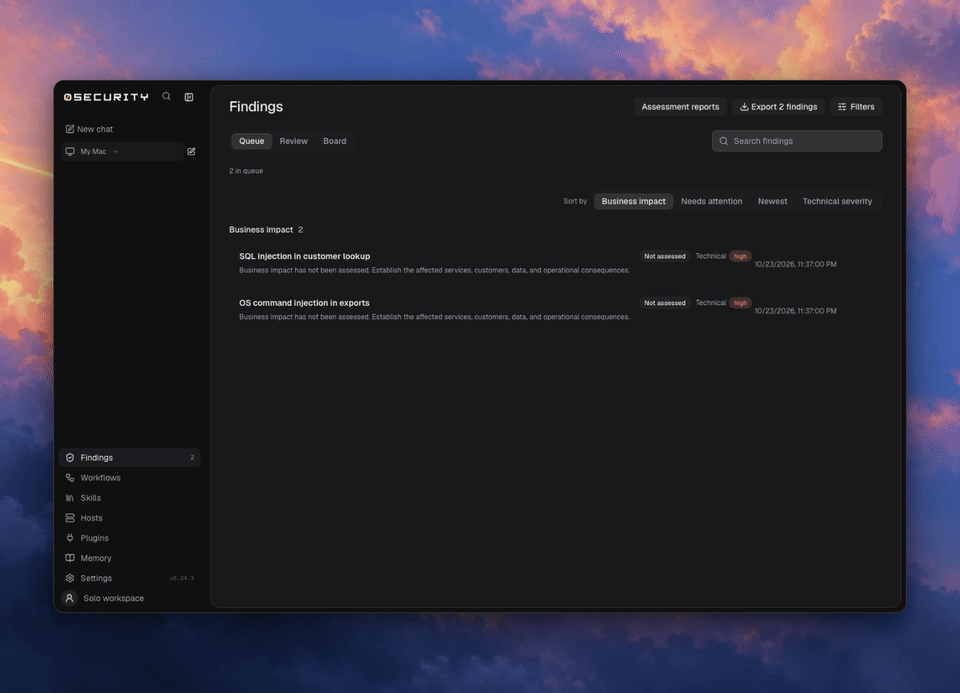The width and height of the screenshot is (960, 693).
Task: Click the Findings page heading
Action: click(x=256, y=107)
